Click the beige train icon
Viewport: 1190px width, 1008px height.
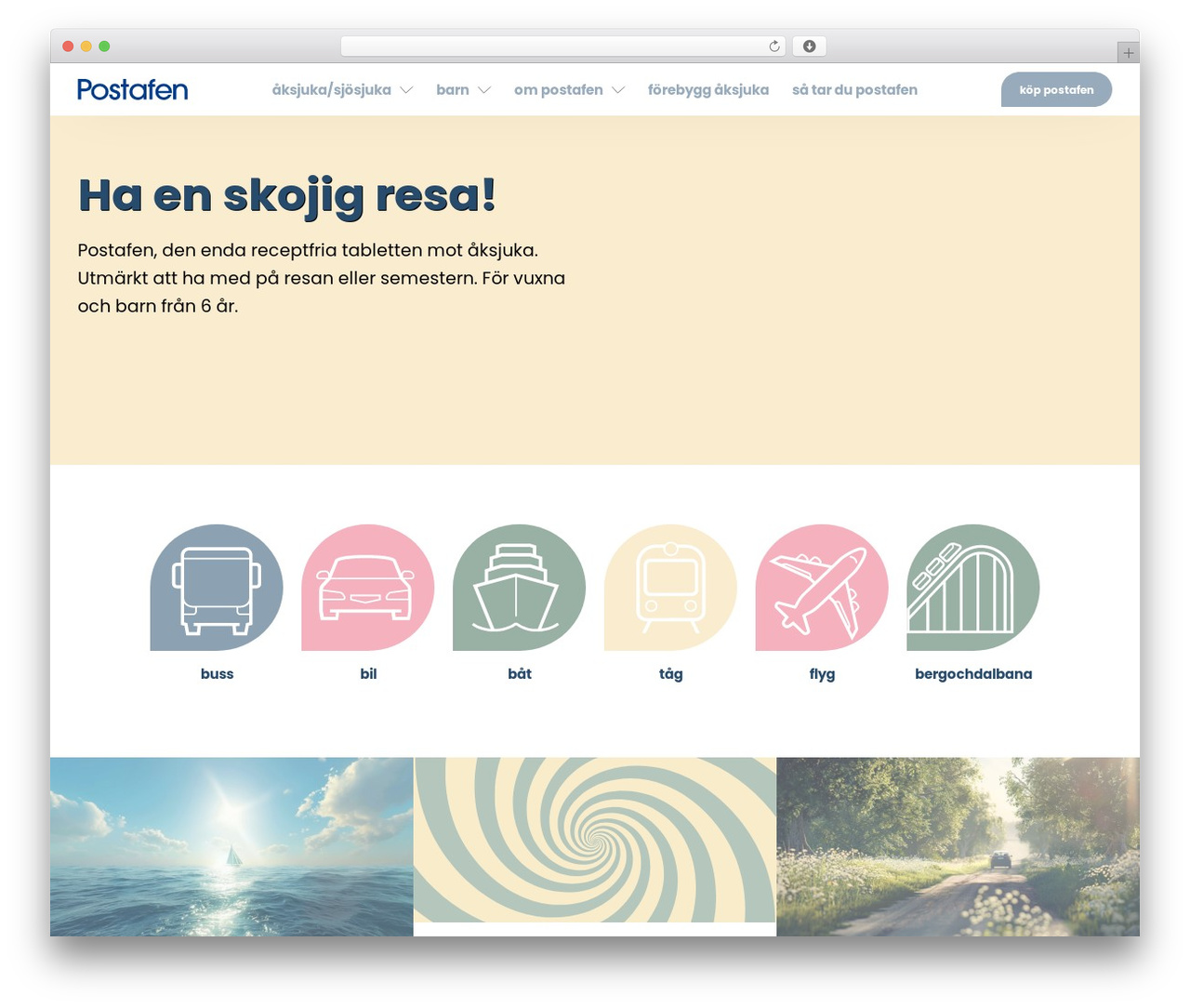click(x=670, y=588)
